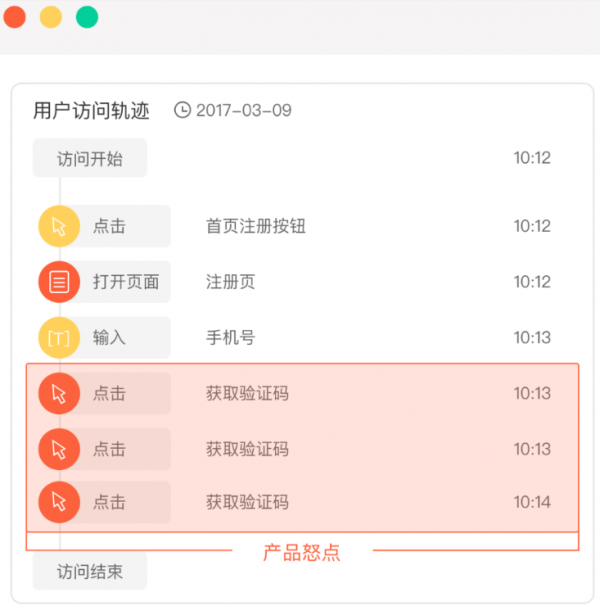Click the 访问结束 button

(90, 572)
